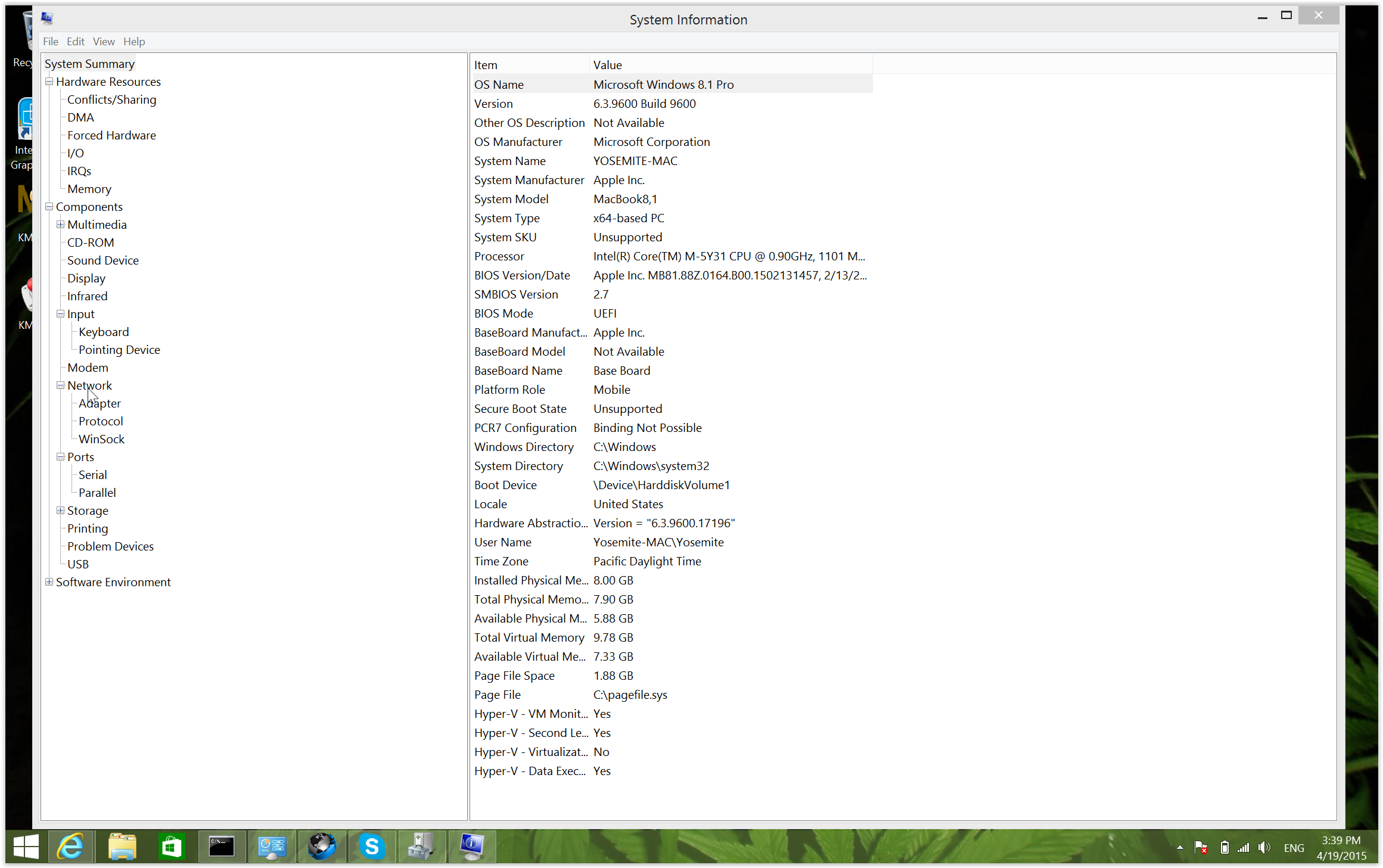Open the View menu

[x=103, y=42]
